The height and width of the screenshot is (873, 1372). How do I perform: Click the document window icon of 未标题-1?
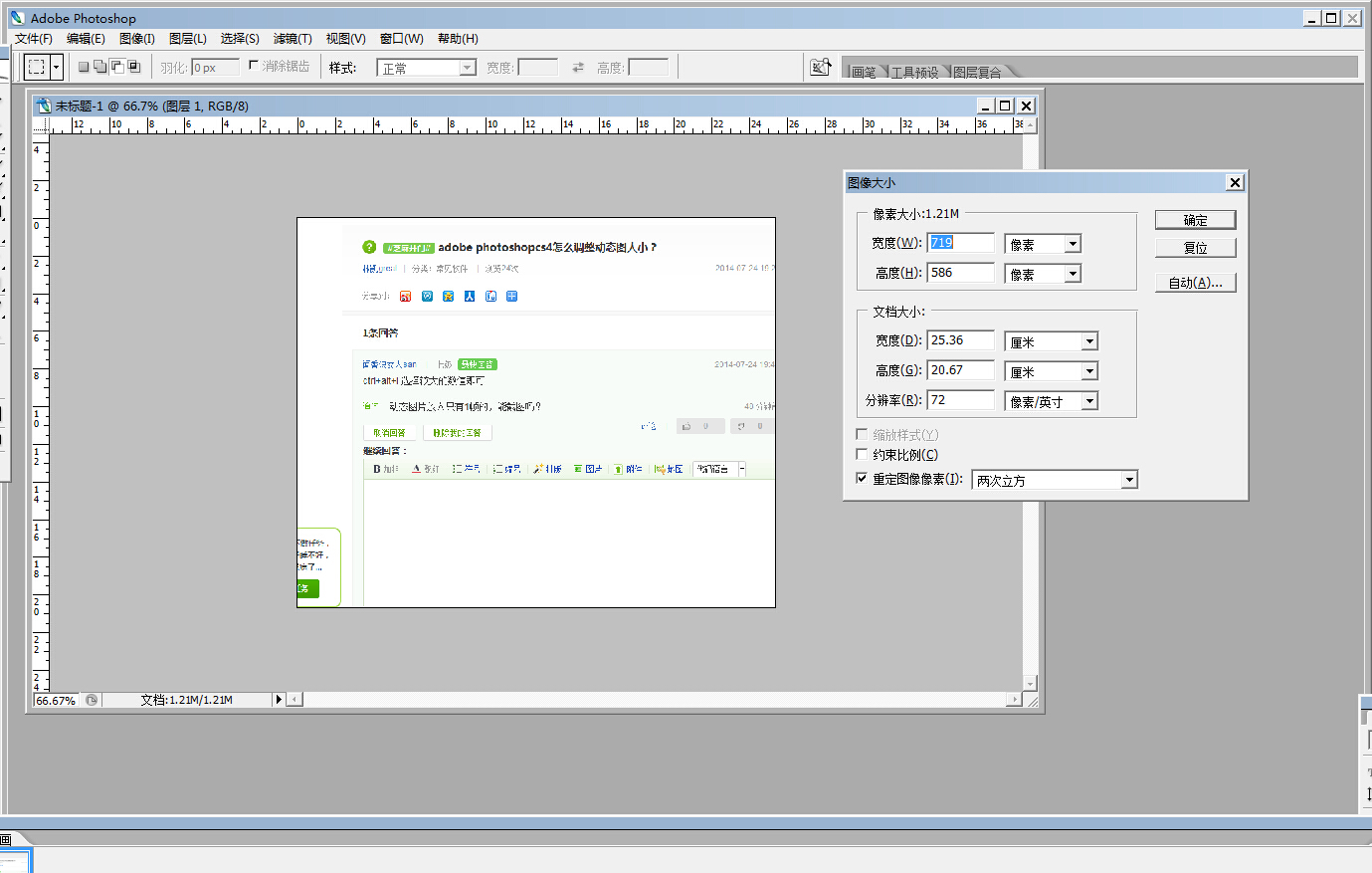(x=43, y=106)
